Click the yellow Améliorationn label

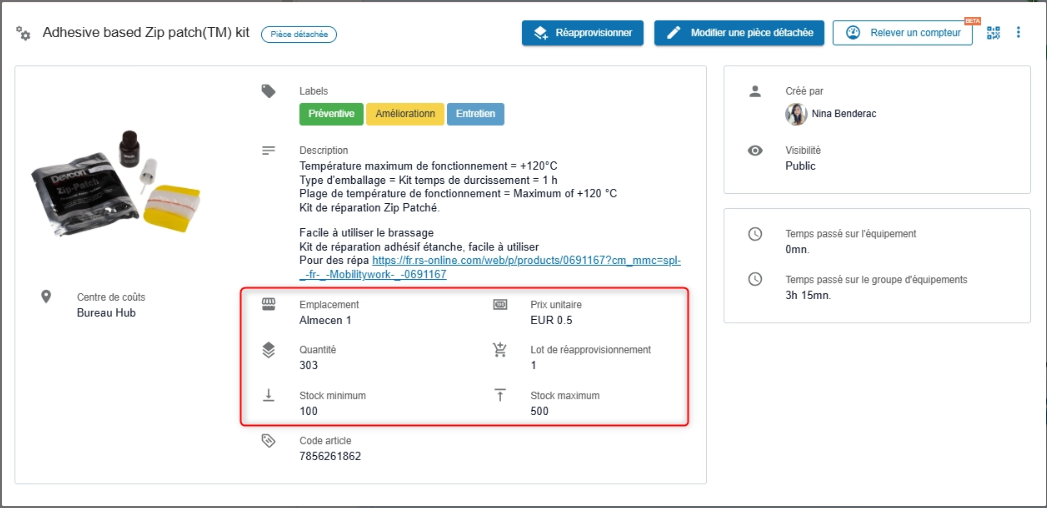click(x=405, y=114)
